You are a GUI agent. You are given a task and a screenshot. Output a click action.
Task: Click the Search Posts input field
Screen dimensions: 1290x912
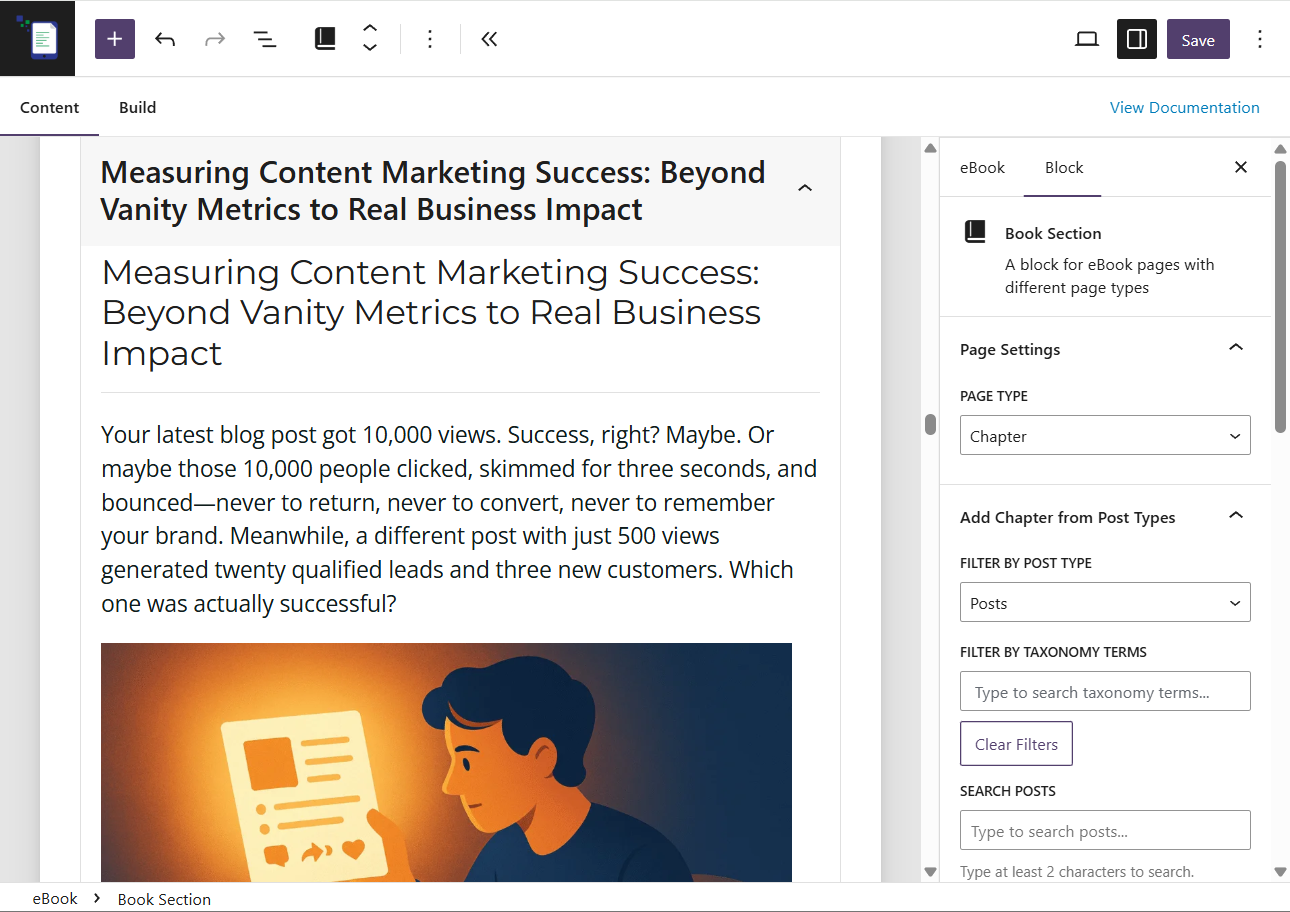(x=1104, y=831)
